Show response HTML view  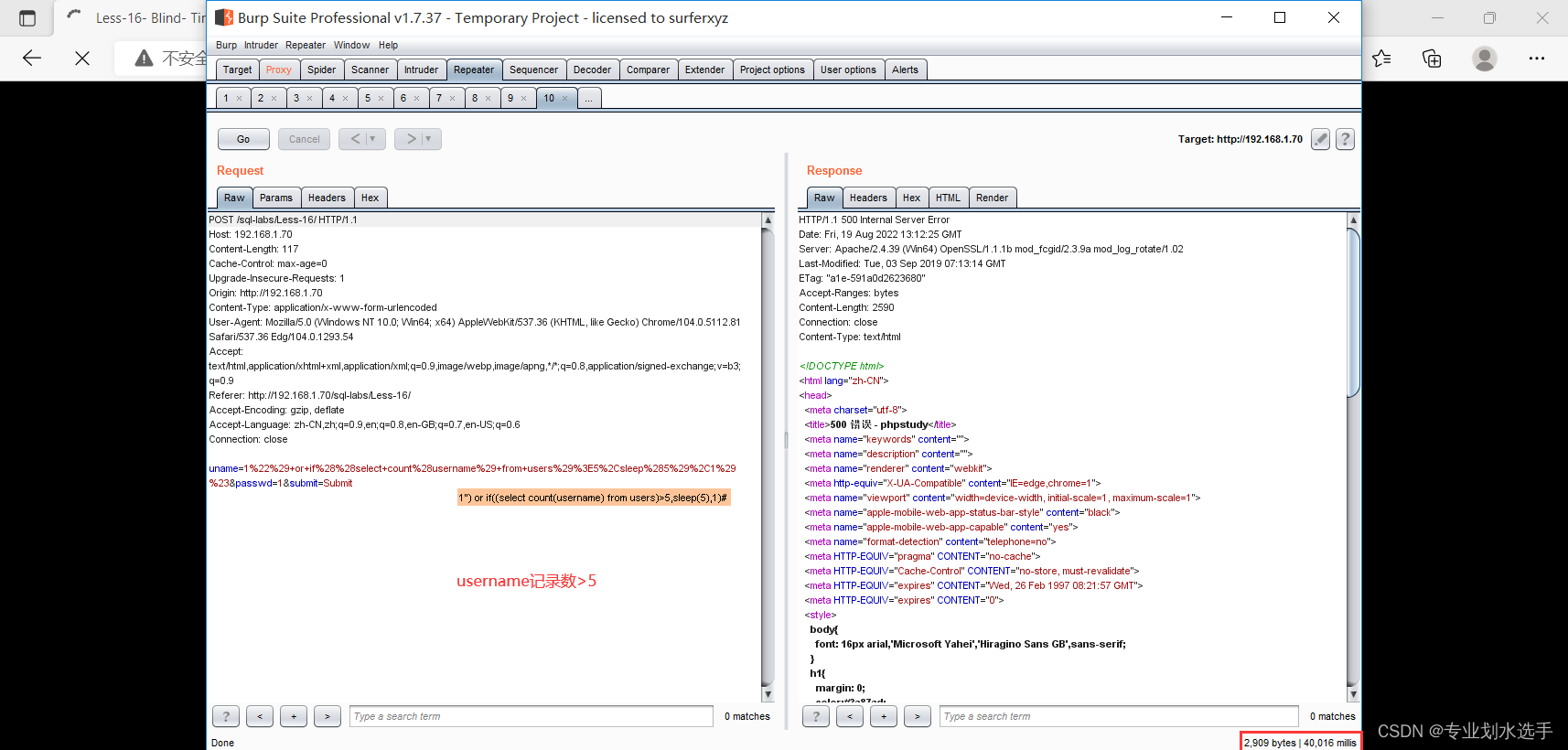pyautogui.click(x=948, y=198)
